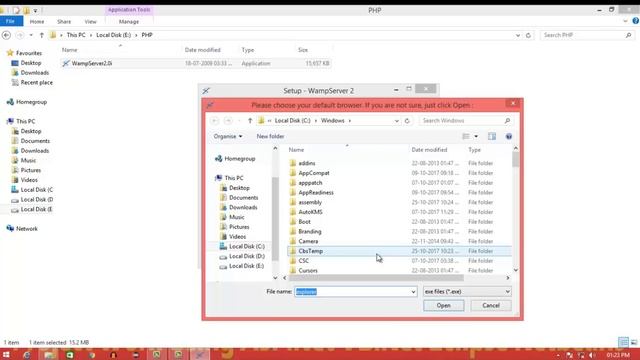Click Application Tools contextual tab
The height and width of the screenshot is (360, 640).
129,10
